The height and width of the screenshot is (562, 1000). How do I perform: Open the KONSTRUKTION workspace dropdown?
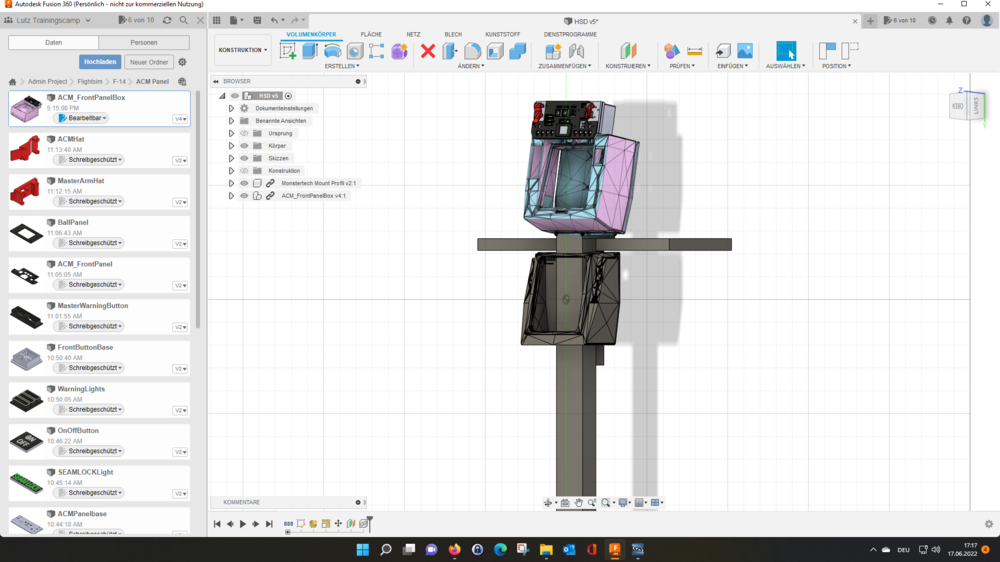pos(243,50)
